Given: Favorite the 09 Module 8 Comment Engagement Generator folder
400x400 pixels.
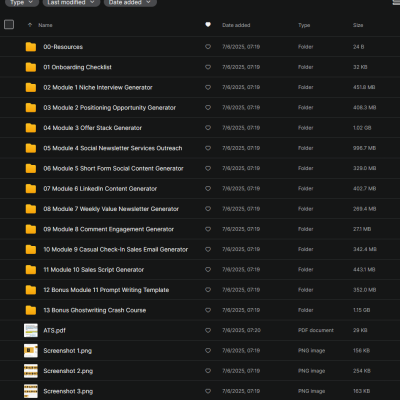Looking at the screenshot, I should 208,229.
